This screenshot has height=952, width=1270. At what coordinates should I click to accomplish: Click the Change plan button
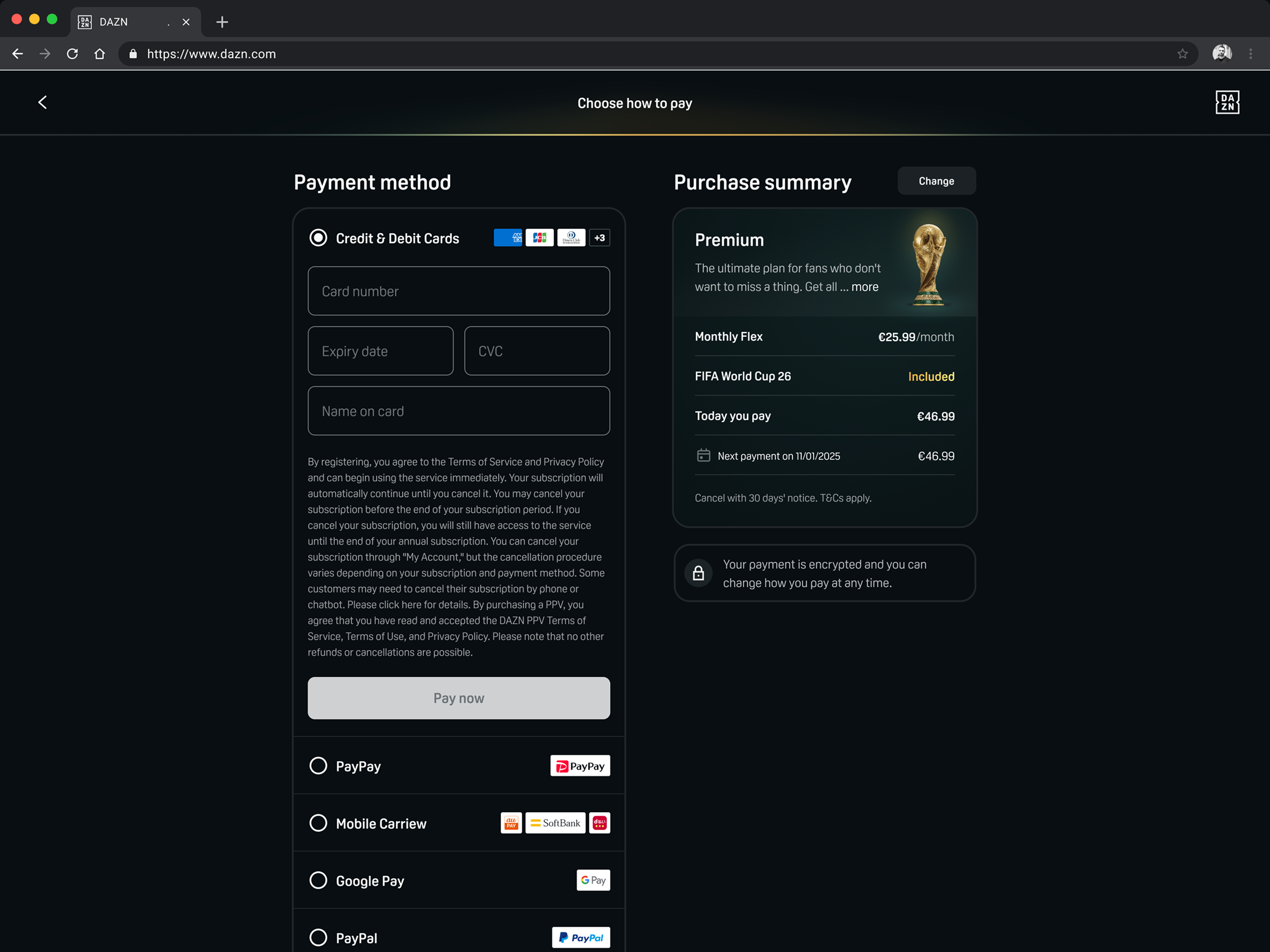coord(937,181)
